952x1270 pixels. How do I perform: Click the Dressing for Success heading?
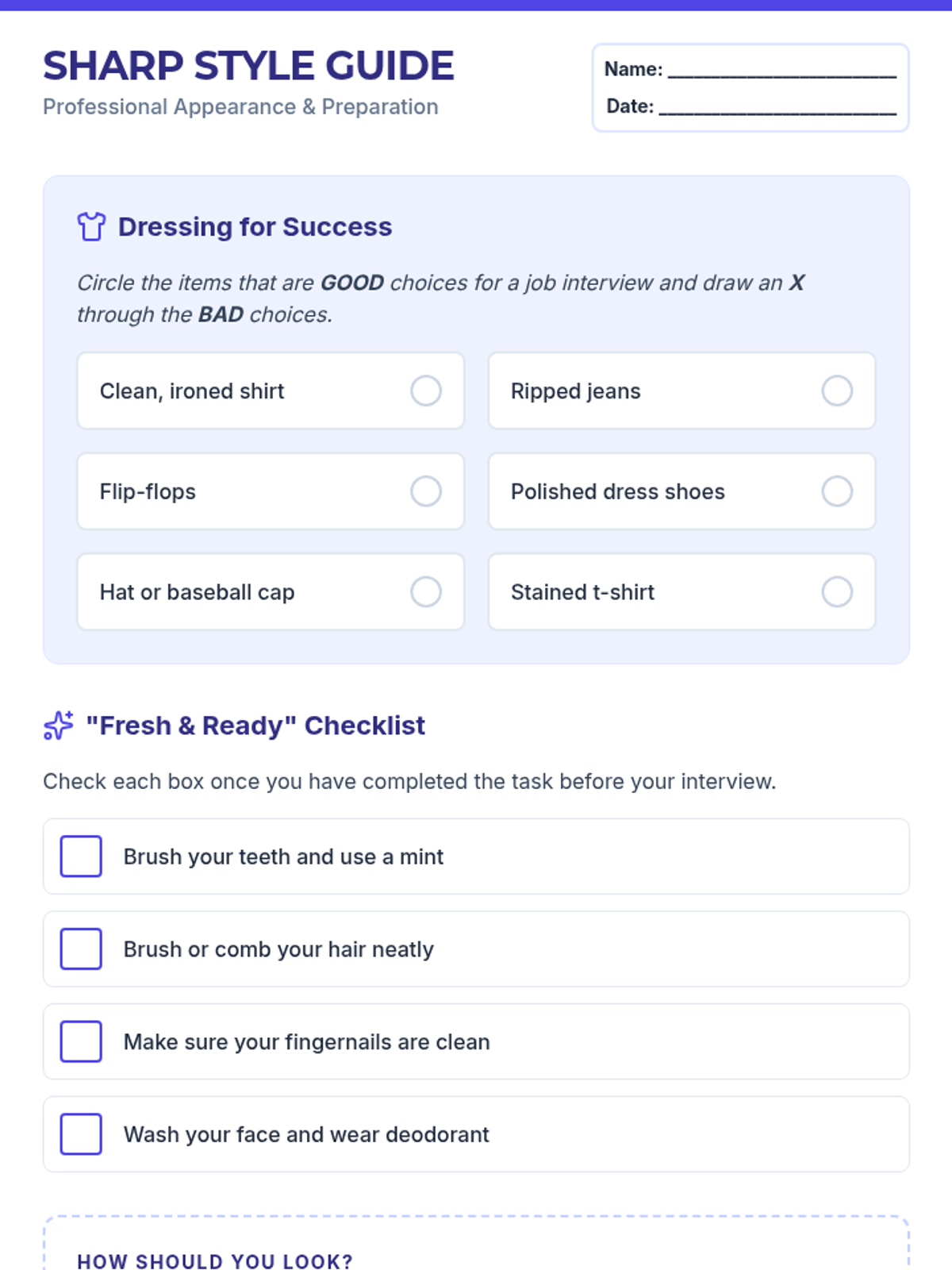click(255, 227)
